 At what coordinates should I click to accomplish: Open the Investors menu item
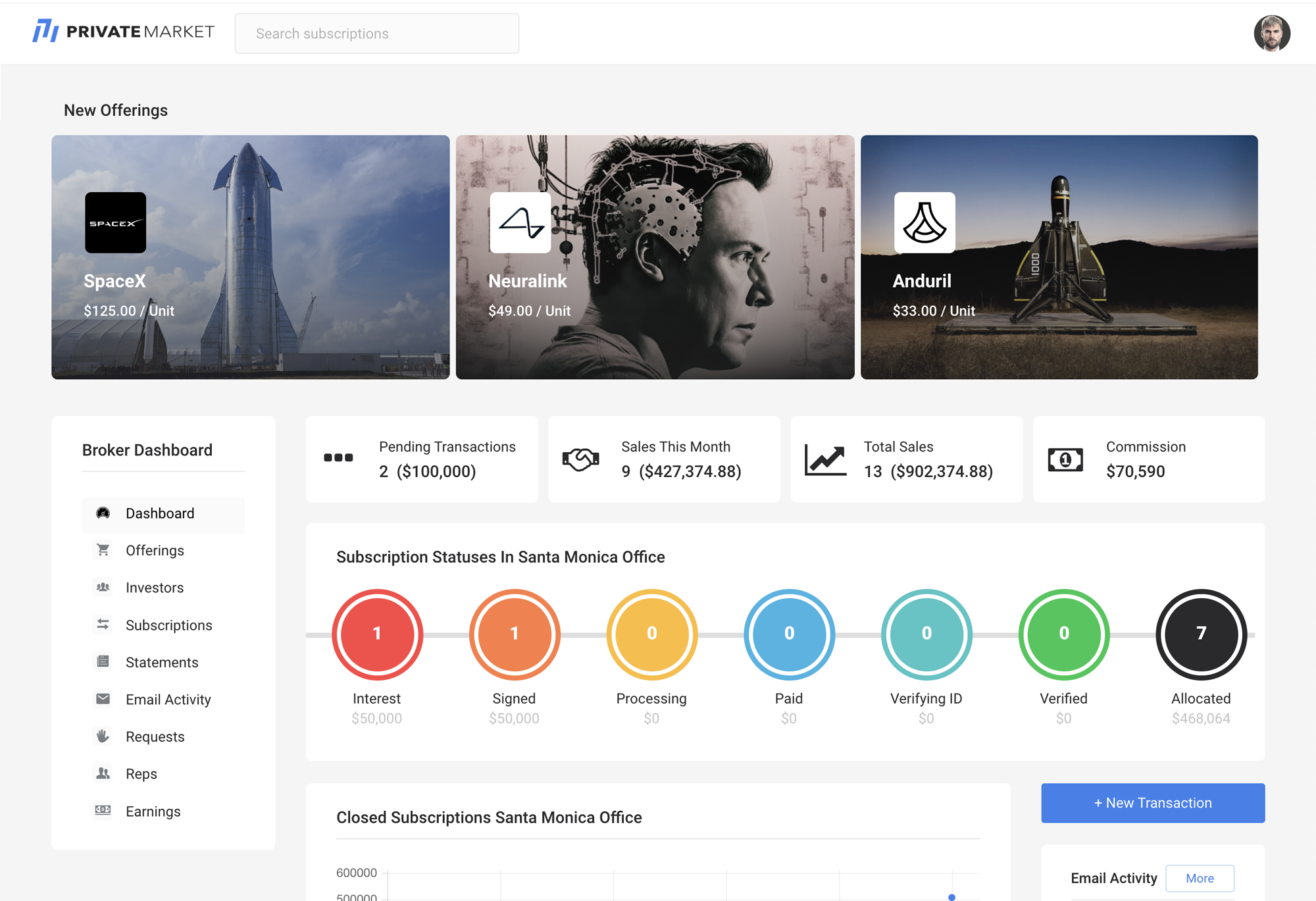pos(163,588)
